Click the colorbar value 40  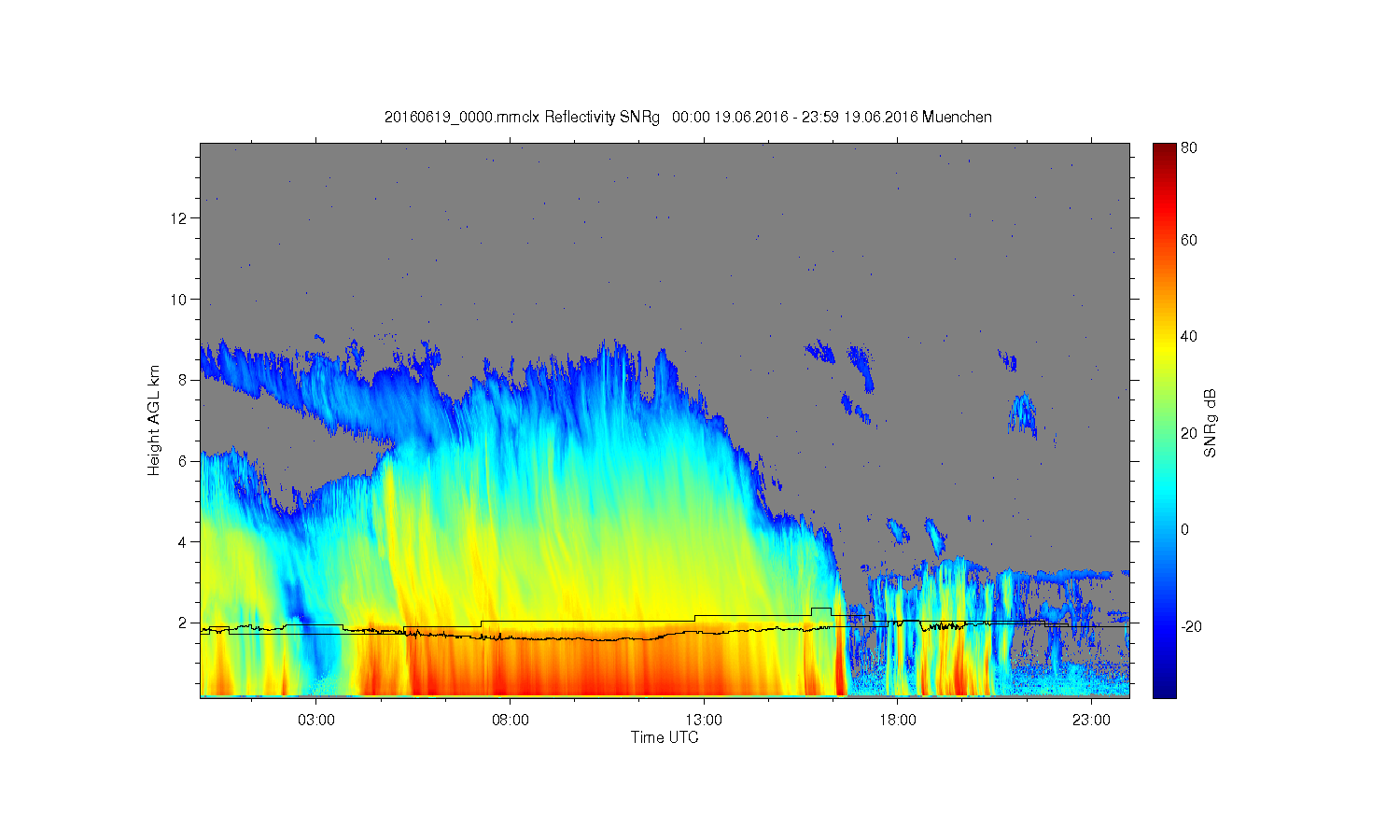(x=1189, y=337)
